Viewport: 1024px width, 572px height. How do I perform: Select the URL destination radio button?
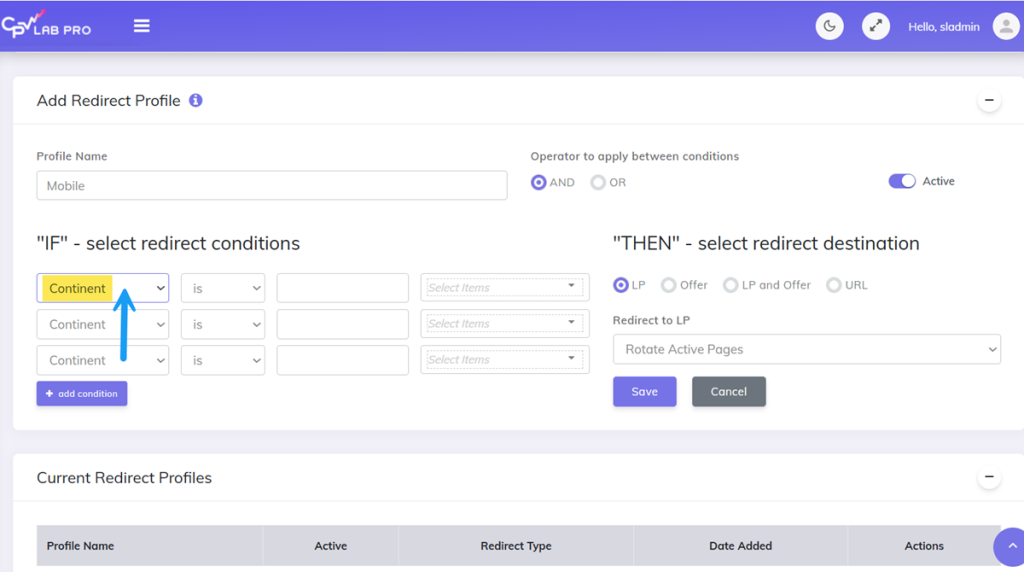tap(833, 285)
